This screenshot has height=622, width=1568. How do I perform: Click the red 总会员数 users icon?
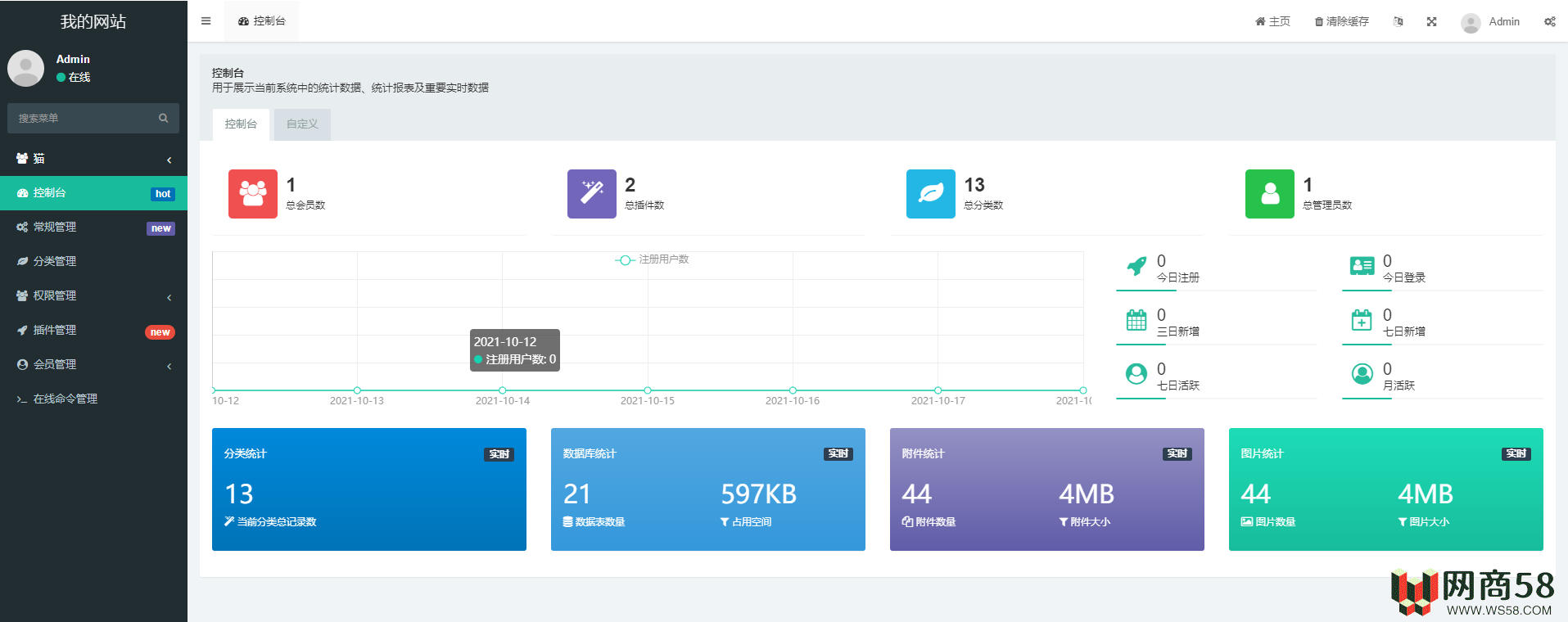253,194
